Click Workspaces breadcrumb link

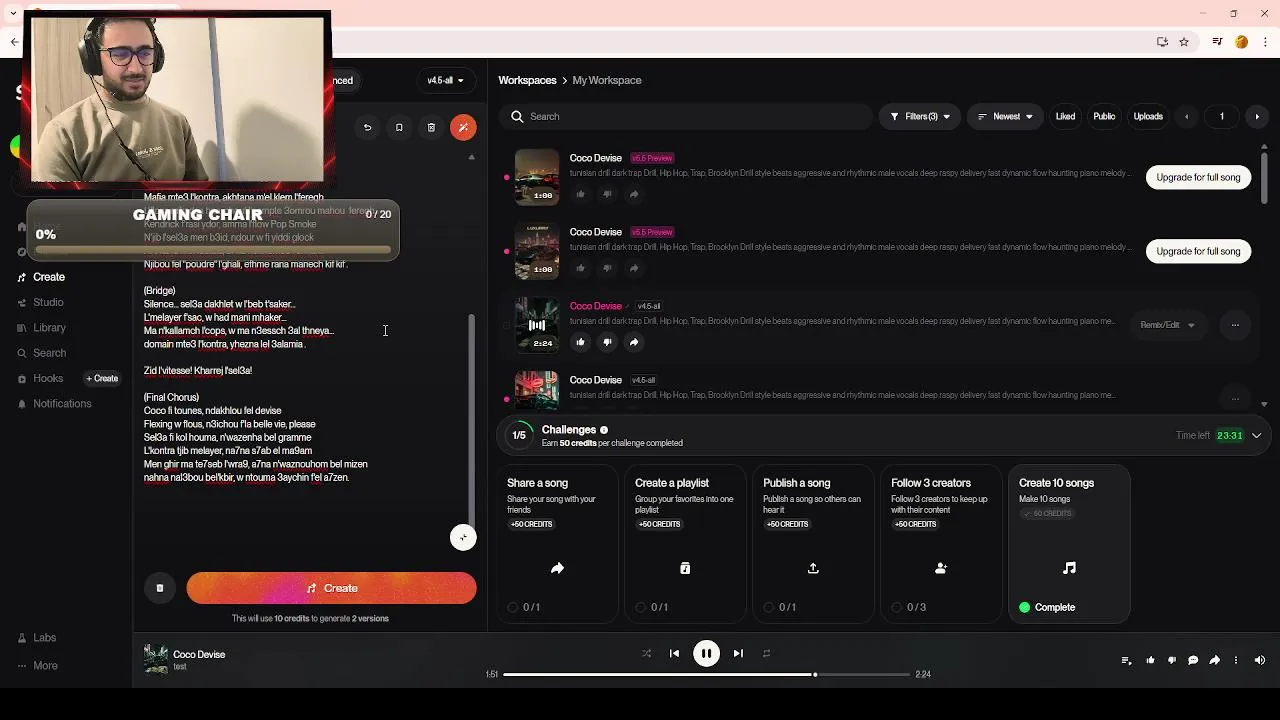[527, 80]
